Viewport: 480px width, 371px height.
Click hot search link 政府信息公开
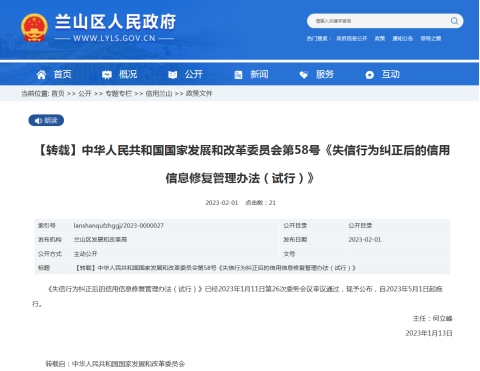[351, 39]
